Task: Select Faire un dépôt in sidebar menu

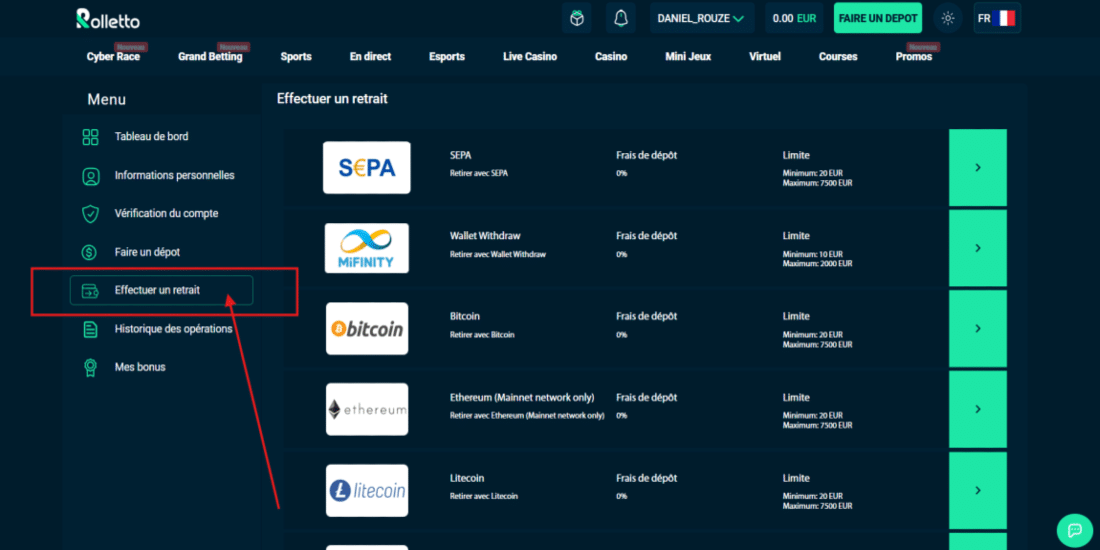Action: 147,252
